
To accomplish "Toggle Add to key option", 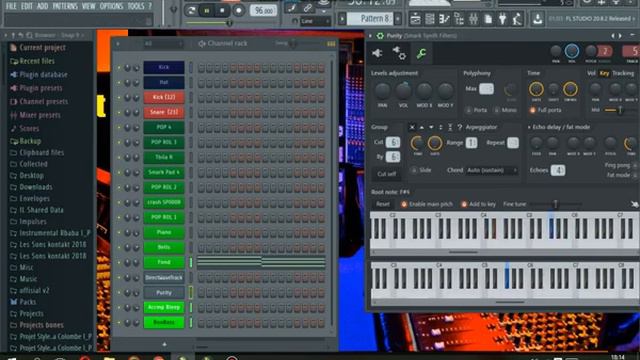I will [x=464, y=204].
